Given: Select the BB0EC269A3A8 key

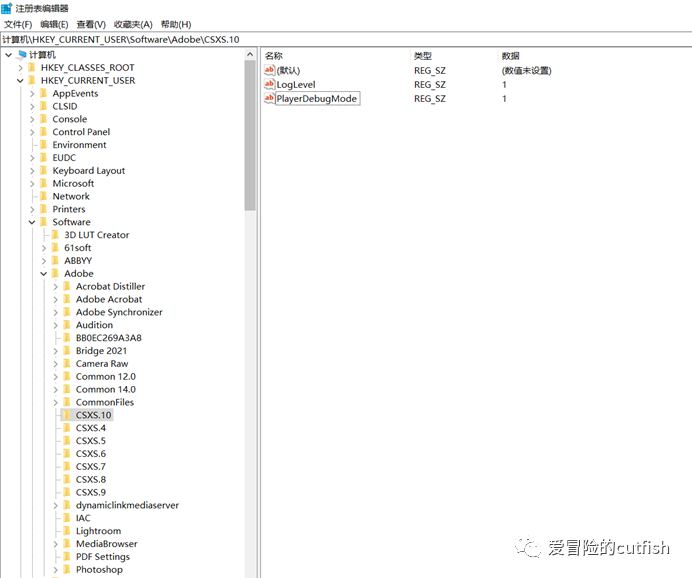Looking at the screenshot, I should coord(109,338).
